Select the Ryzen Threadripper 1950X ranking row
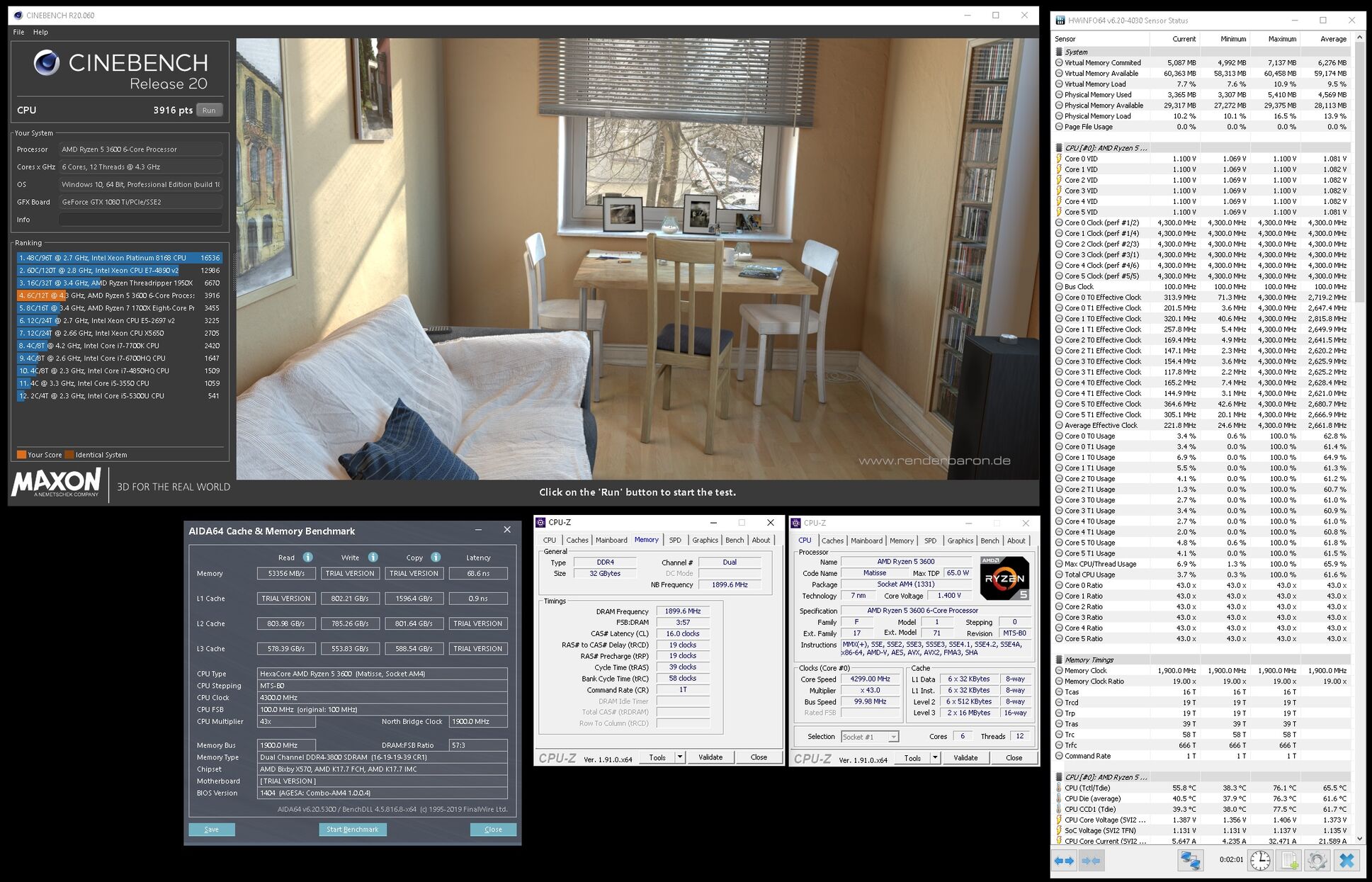The width and height of the screenshot is (1372, 882). [x=119, y=283]
